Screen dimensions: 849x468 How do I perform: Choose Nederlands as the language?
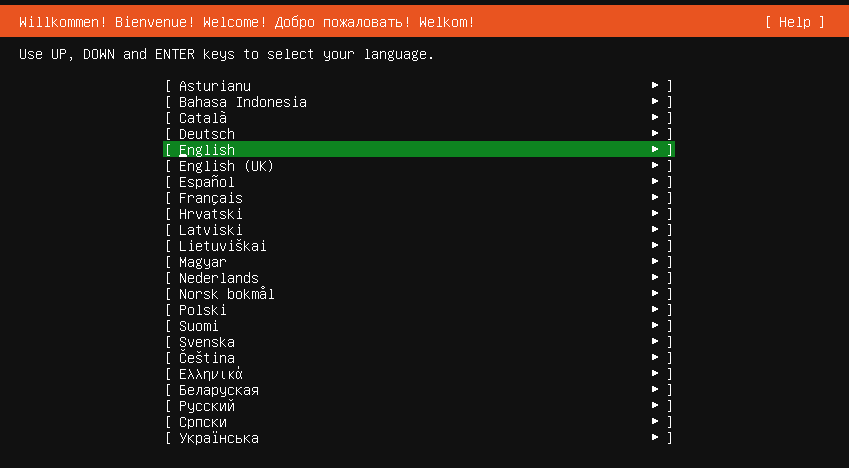419,277
